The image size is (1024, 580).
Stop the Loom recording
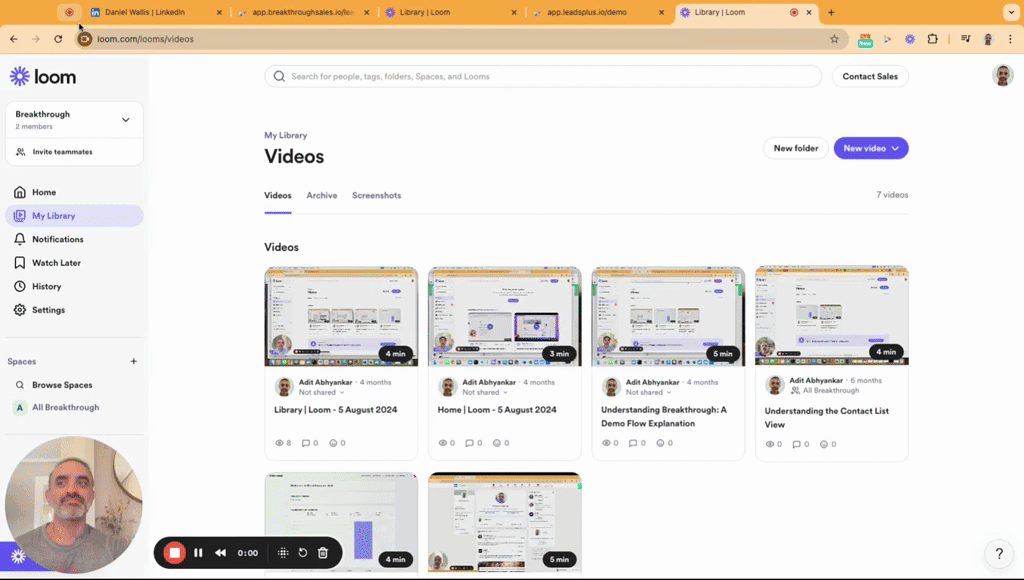click(174, 553)
